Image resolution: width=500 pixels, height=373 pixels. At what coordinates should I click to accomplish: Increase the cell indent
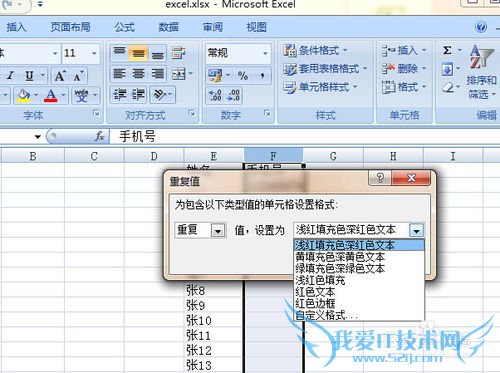tap(138, 95)
